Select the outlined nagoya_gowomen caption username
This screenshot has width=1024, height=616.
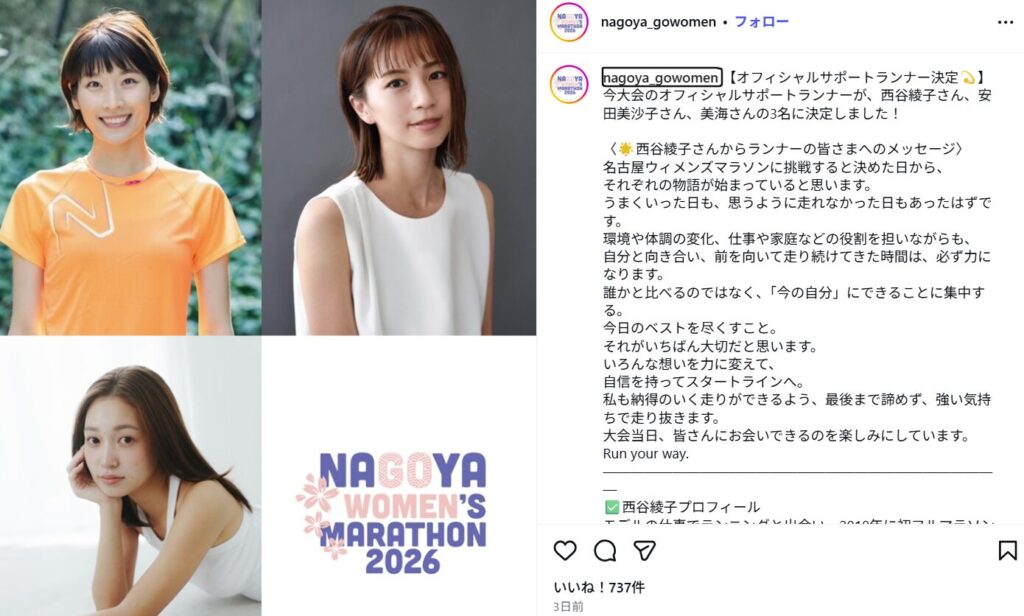pos(662,78)
